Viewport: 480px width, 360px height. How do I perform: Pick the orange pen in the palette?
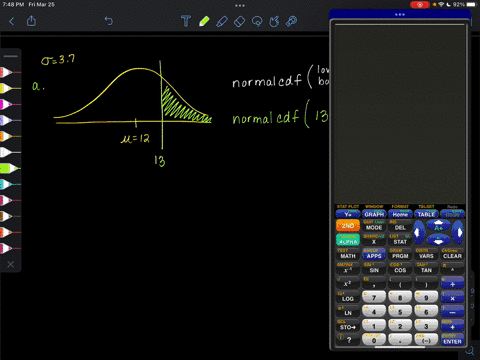click(x=10, y=136)
